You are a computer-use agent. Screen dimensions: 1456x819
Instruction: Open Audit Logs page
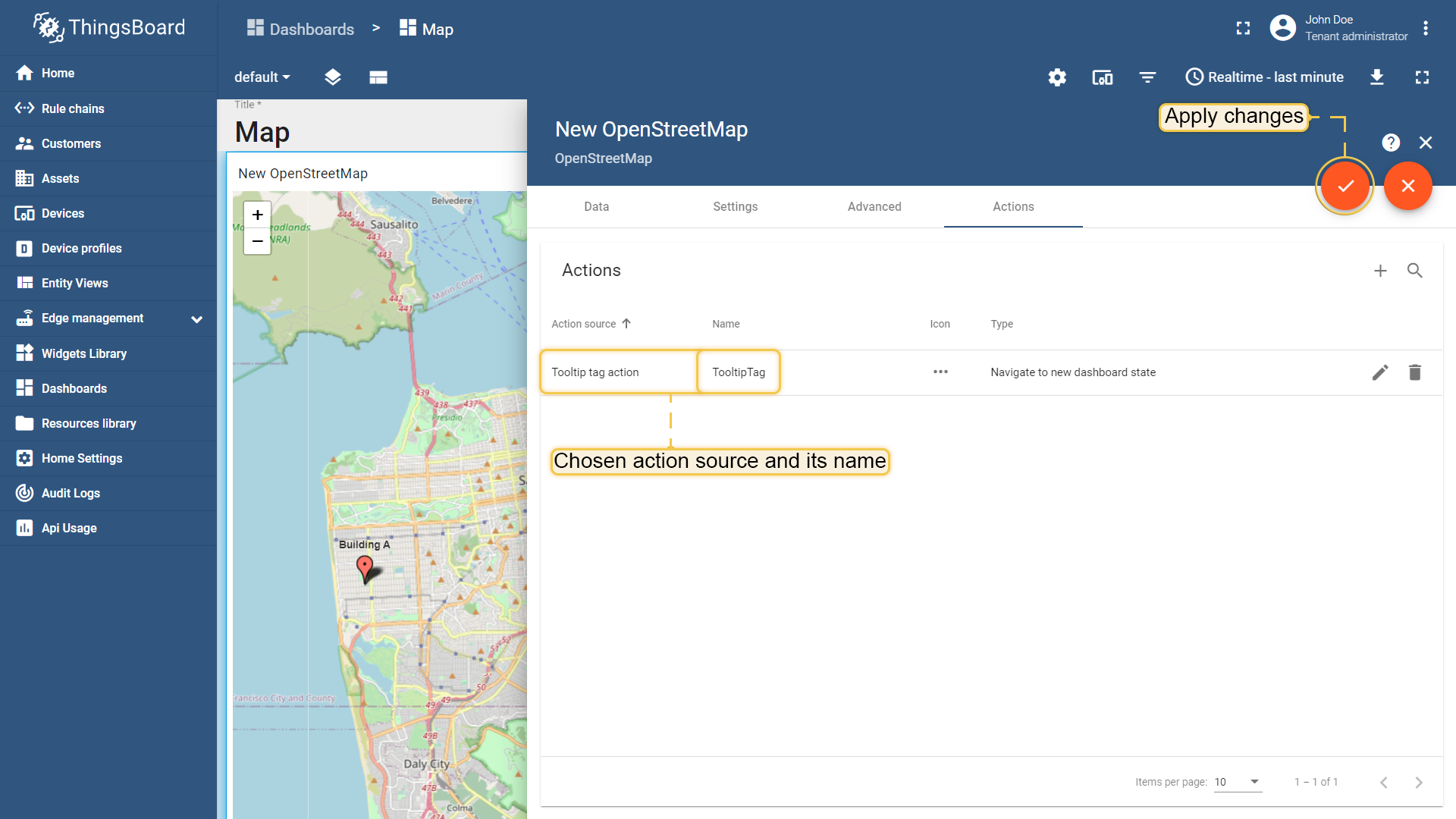coord(108,493)
